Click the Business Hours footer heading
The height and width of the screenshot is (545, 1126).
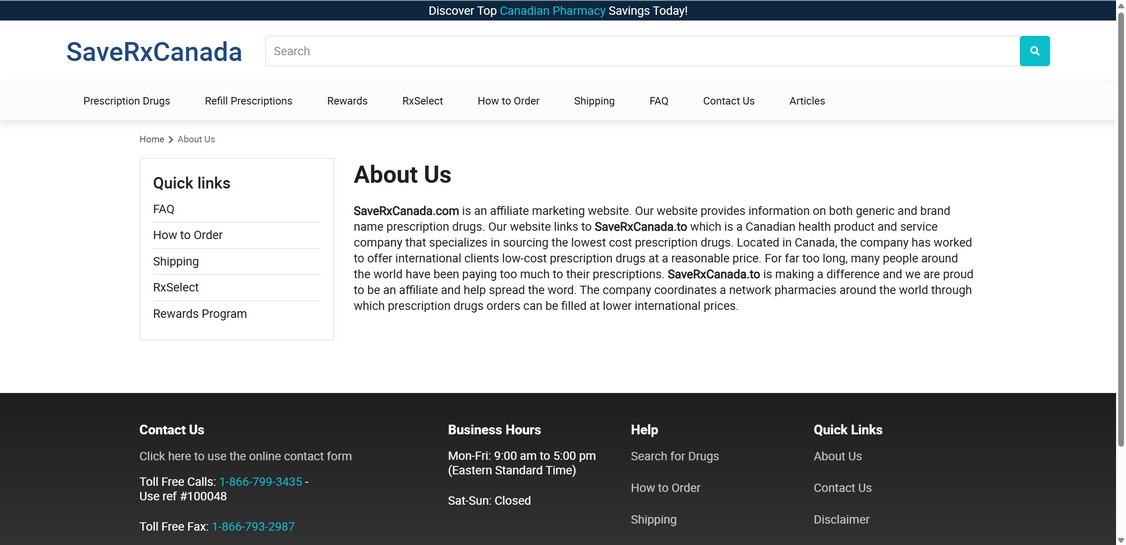point(494,430)
